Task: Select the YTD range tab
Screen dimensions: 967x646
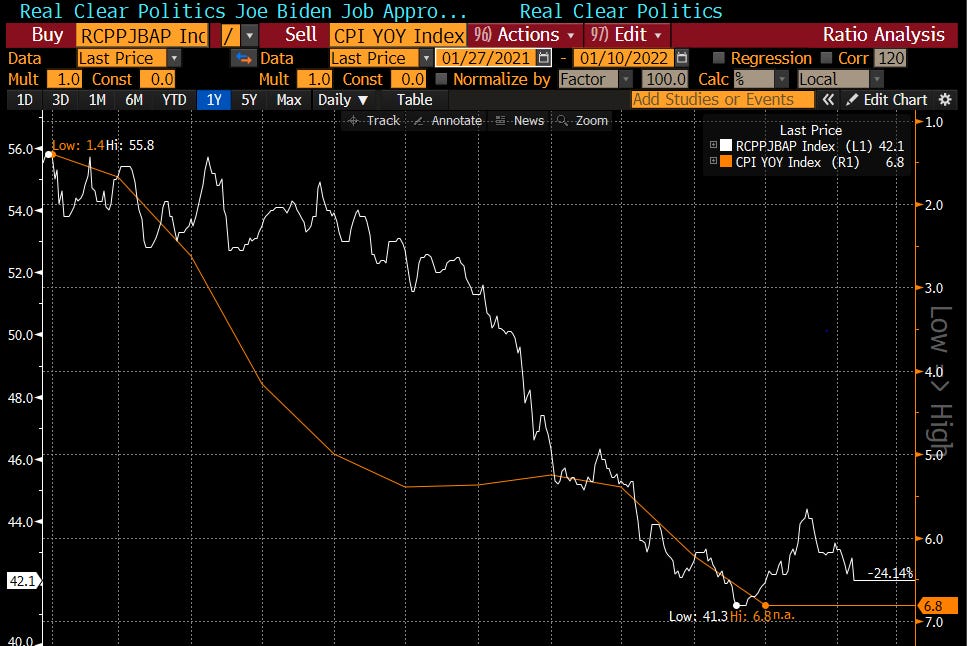Action: click(x=174, y=100)
